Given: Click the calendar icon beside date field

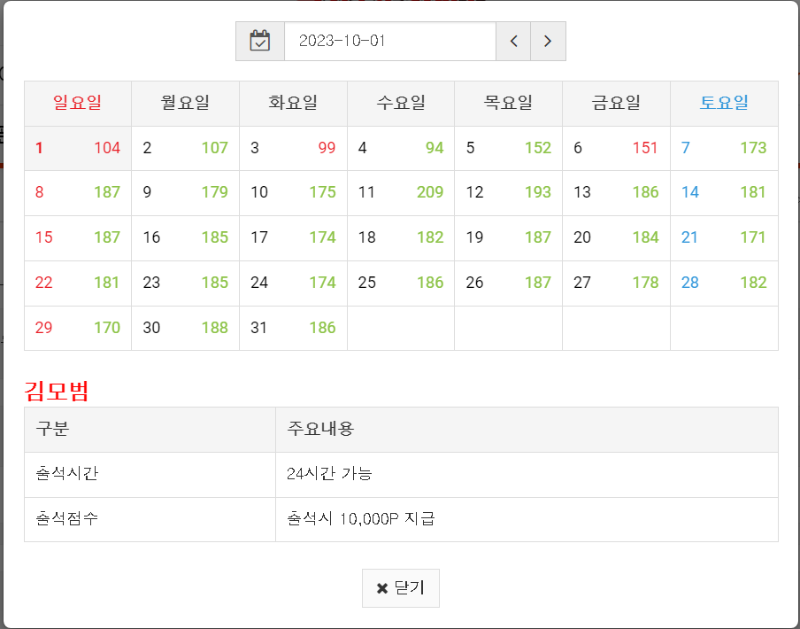Looking at the screenshot, I should [260, 41].
